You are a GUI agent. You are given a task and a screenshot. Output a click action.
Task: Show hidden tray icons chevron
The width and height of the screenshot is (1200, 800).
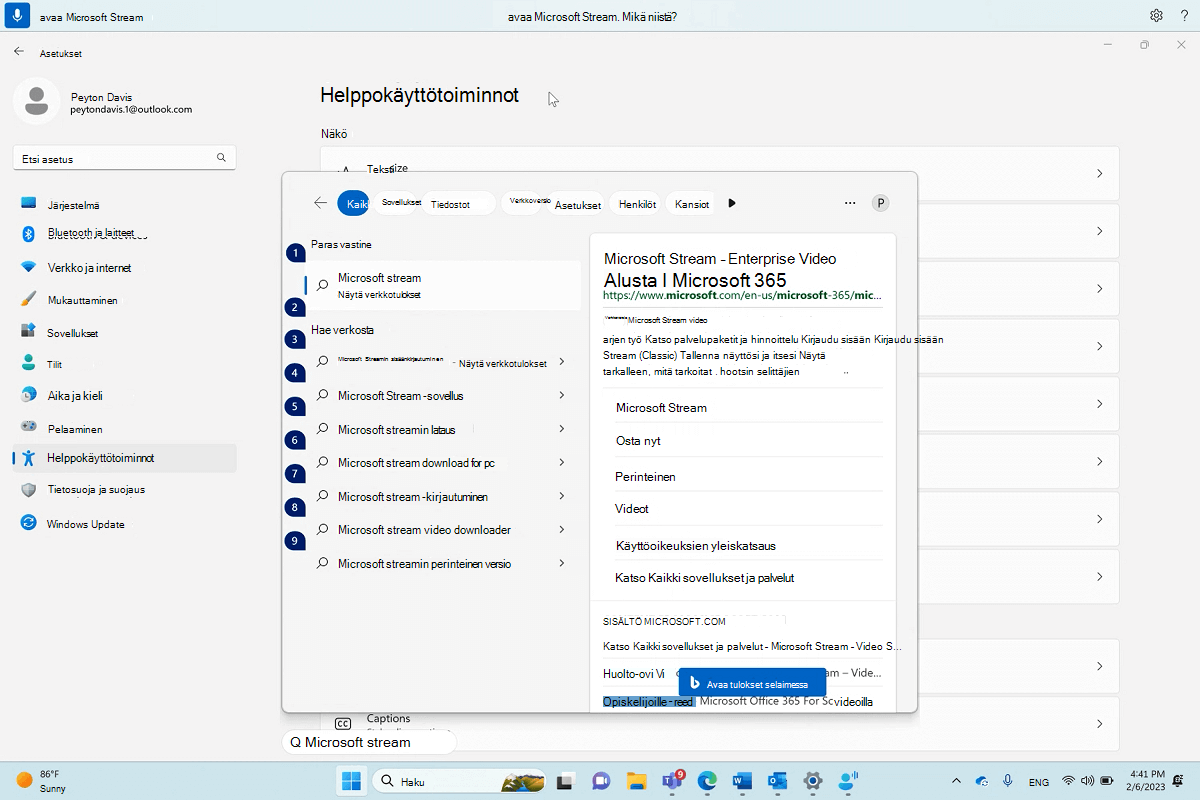pos(957,781)
